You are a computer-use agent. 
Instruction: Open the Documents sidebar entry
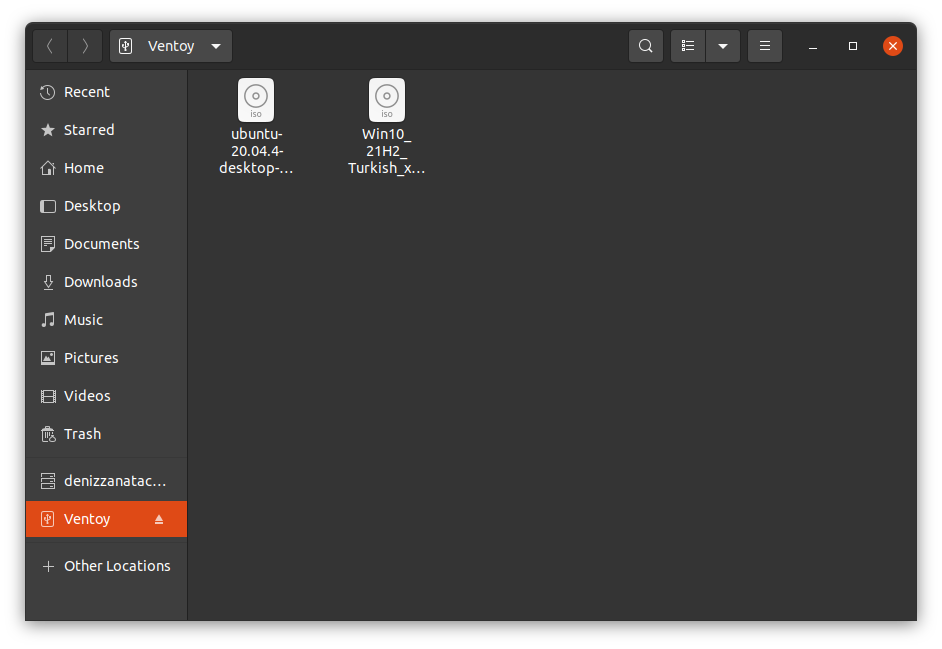(x=106, y=244)
